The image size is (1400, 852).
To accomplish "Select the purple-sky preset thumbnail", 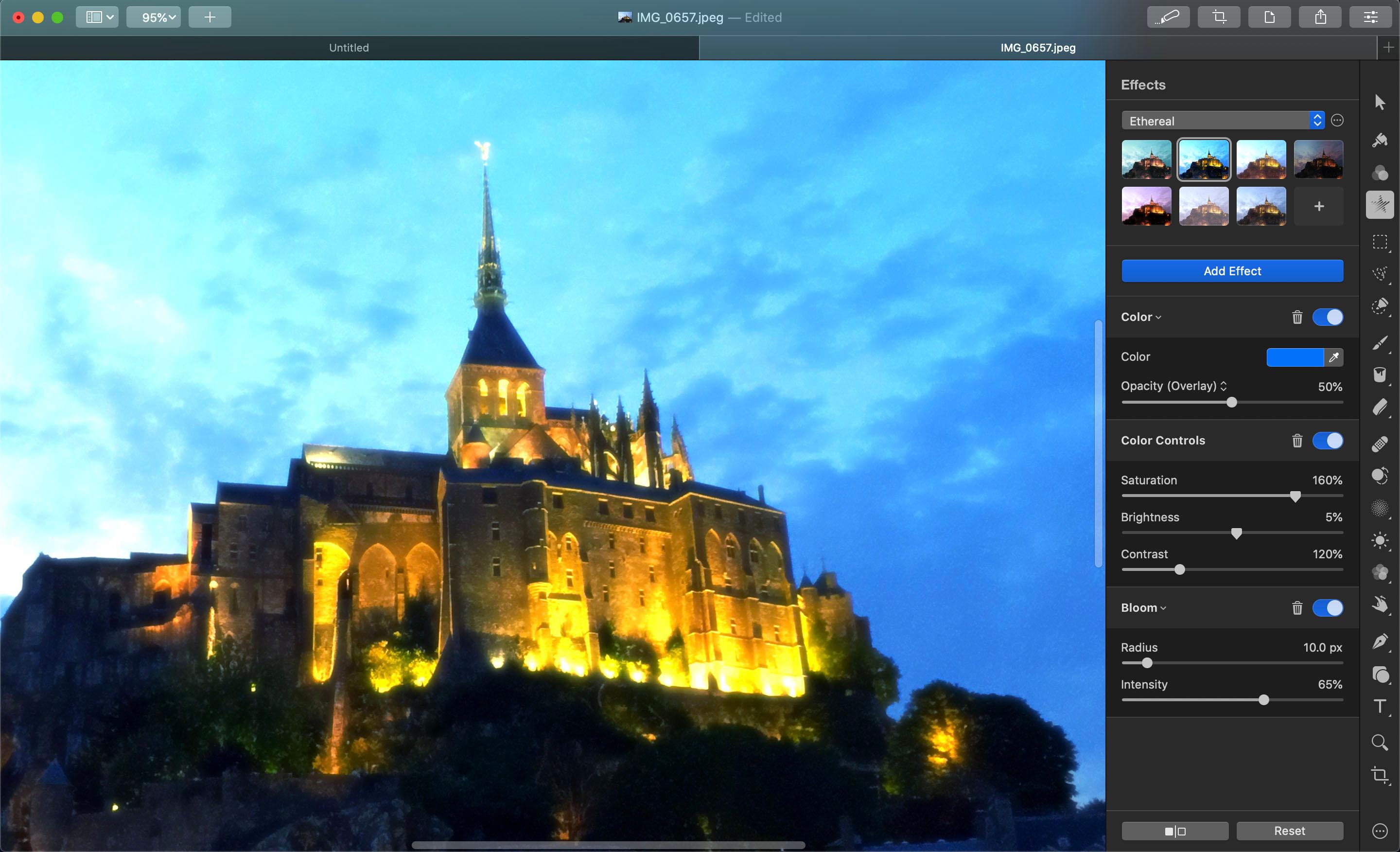I will point(1147,206).
